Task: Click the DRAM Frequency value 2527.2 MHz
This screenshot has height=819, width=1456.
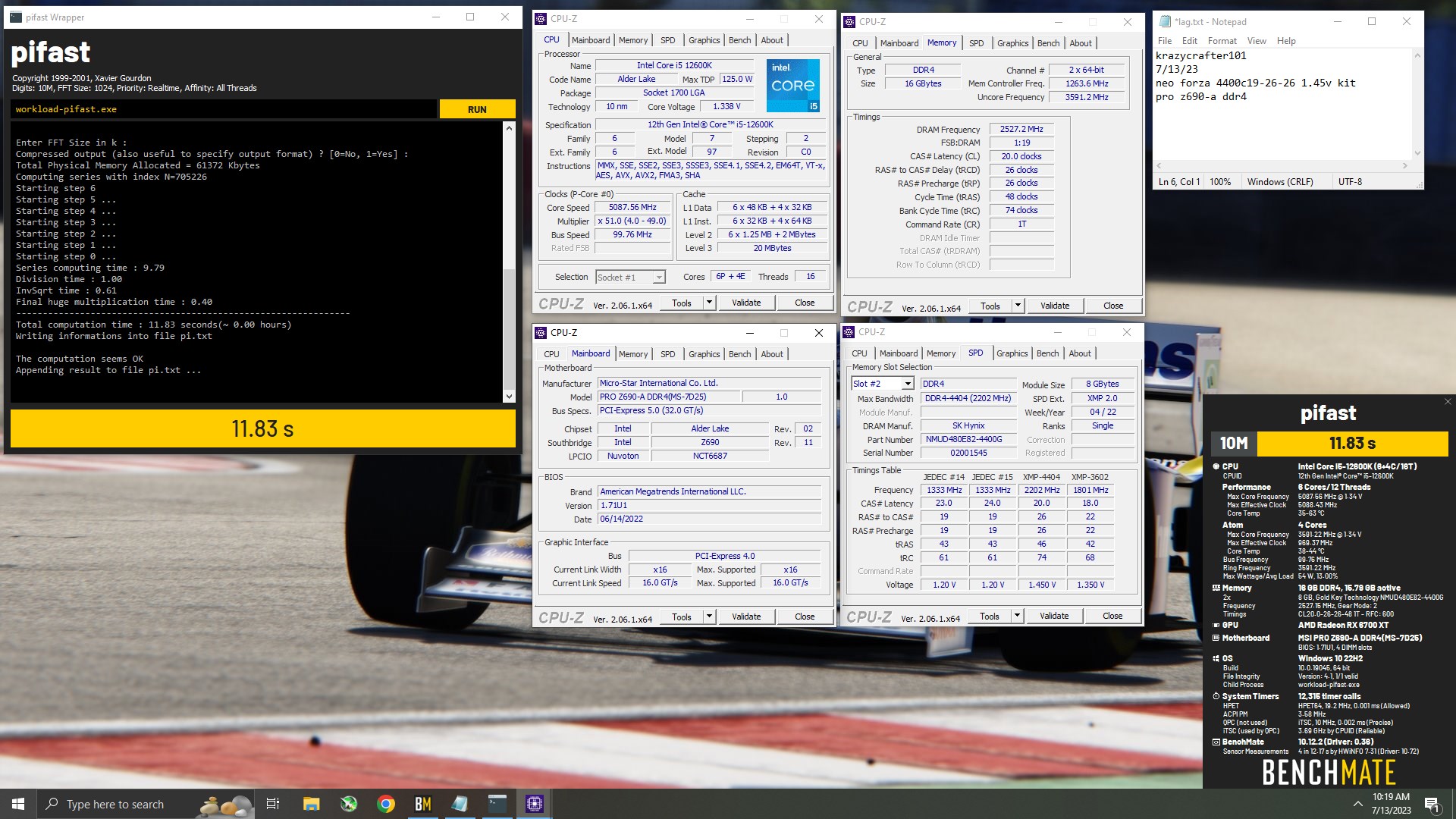Action: click(1021, 129)
